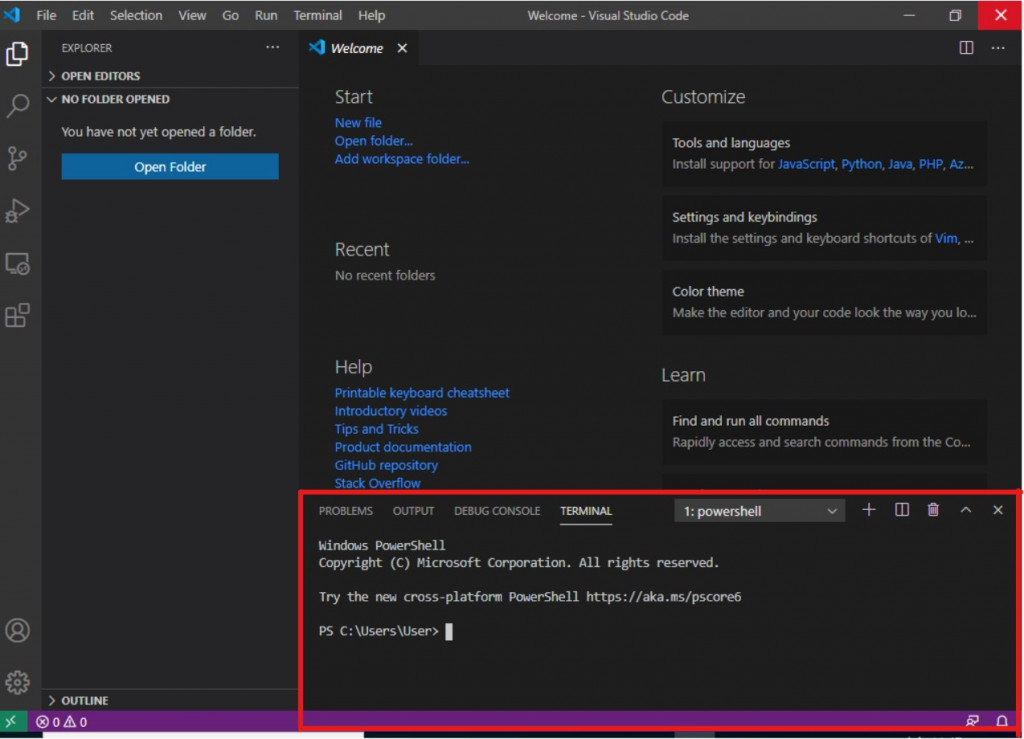Open the powershell terminal selector dropdown
The height and width of the screenshot is (739, 1024).
pyautogui.click(x=760, y=511)
